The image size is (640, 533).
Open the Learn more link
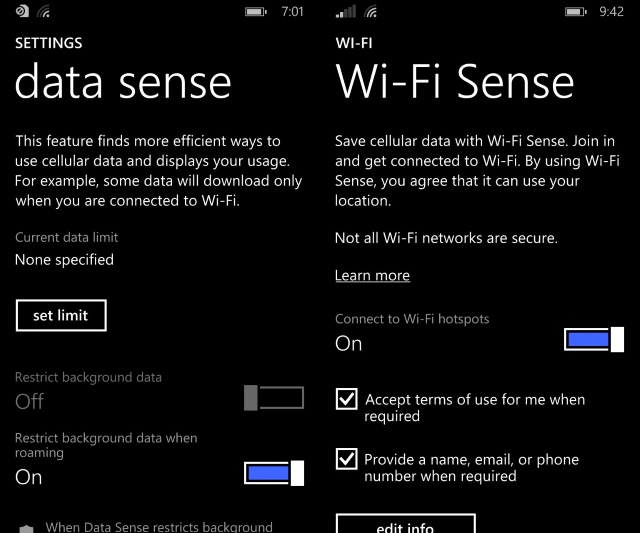click(372, 275)
